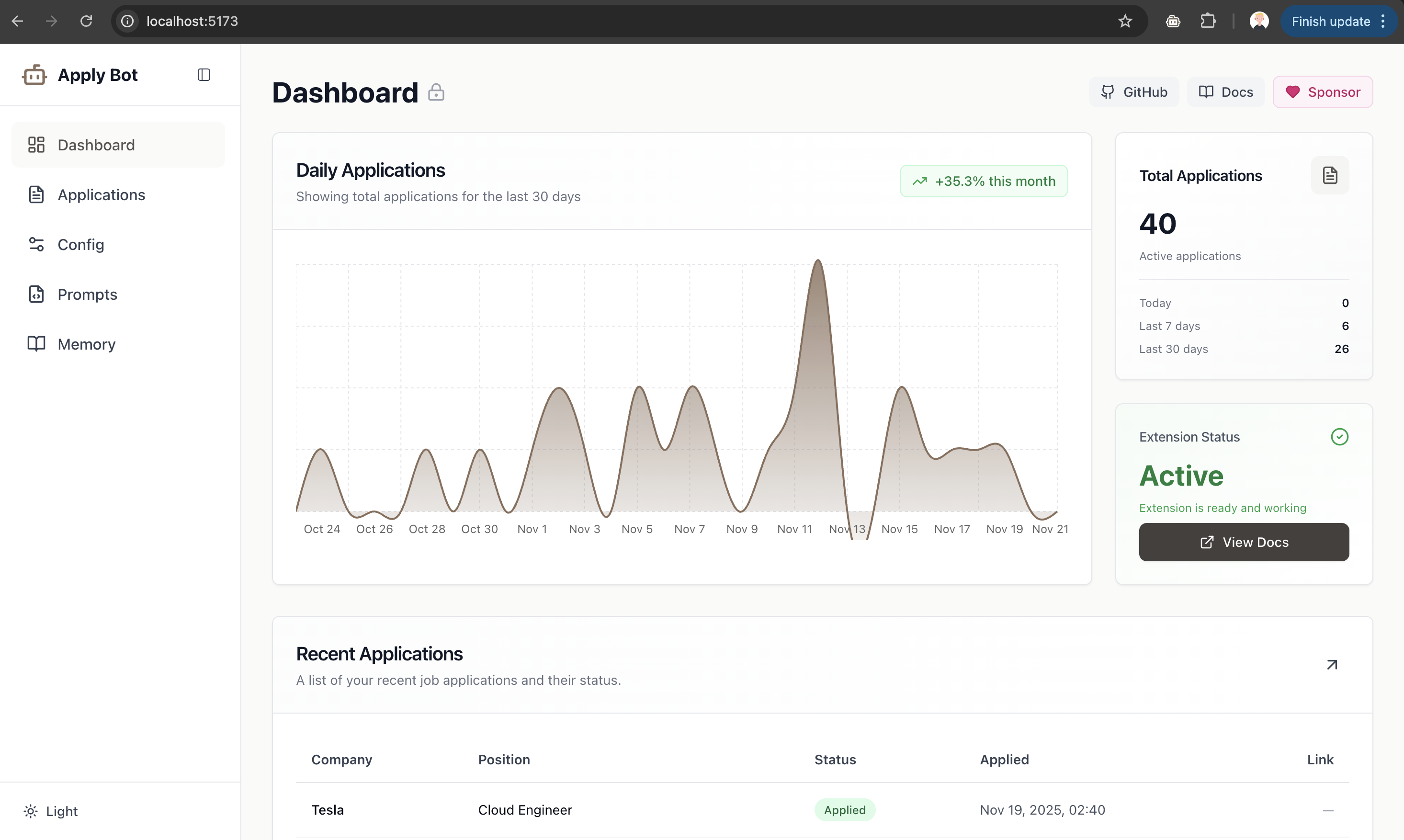Bookmark the page with the star icon
The width and height of the screenshot is (1404, 840).
1125,21
